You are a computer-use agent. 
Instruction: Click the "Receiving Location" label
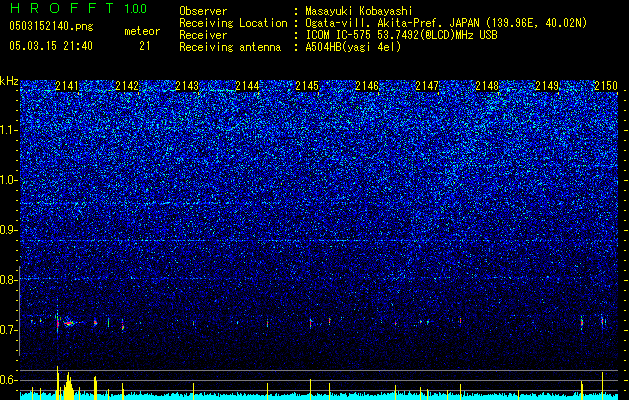point(233,23)
